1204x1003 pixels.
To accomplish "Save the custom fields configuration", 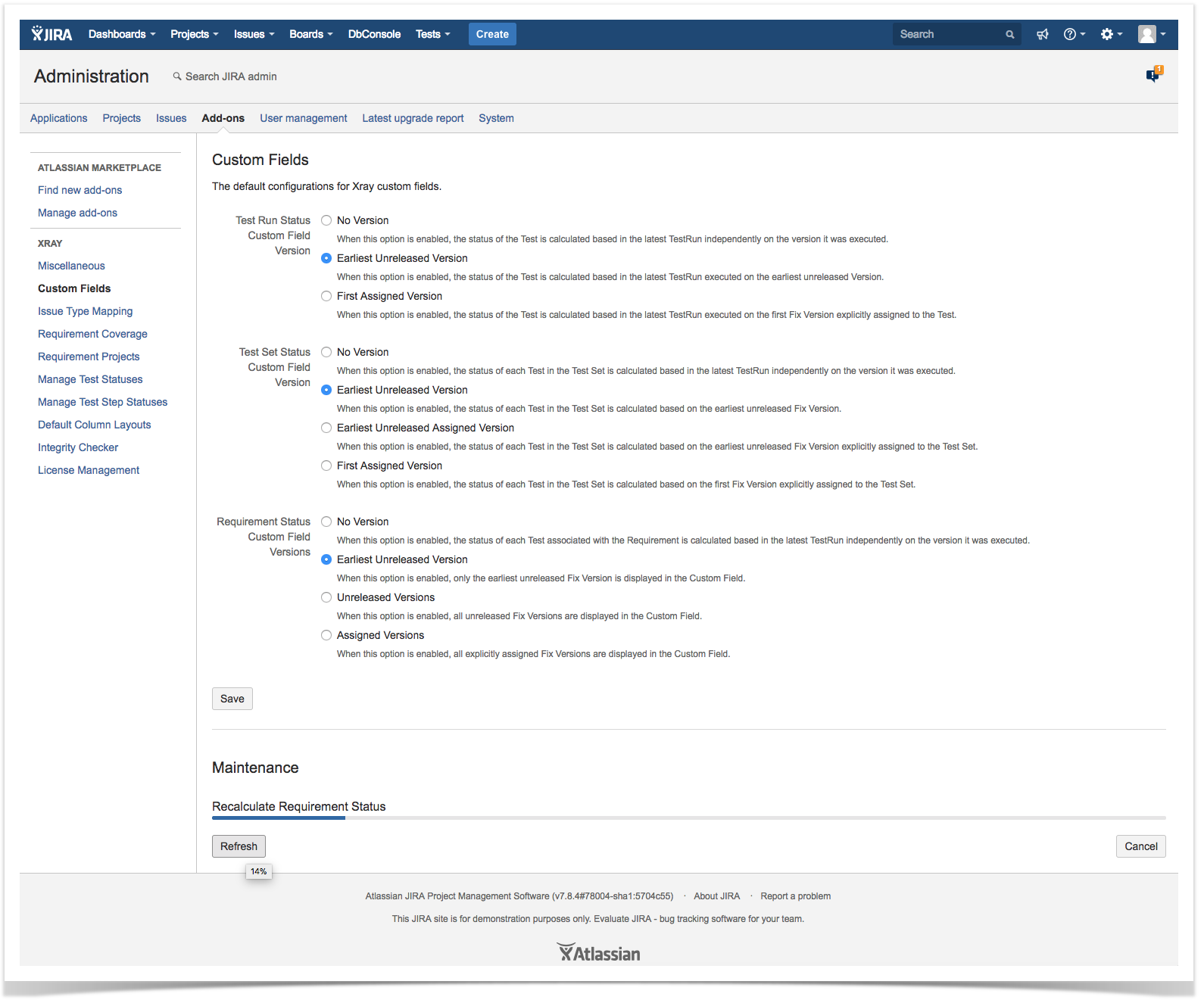I will 232,699.
